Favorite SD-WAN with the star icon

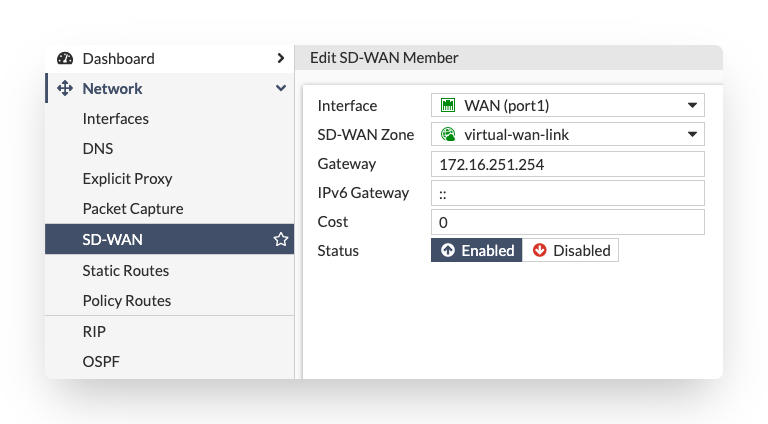tap(281, 240)
